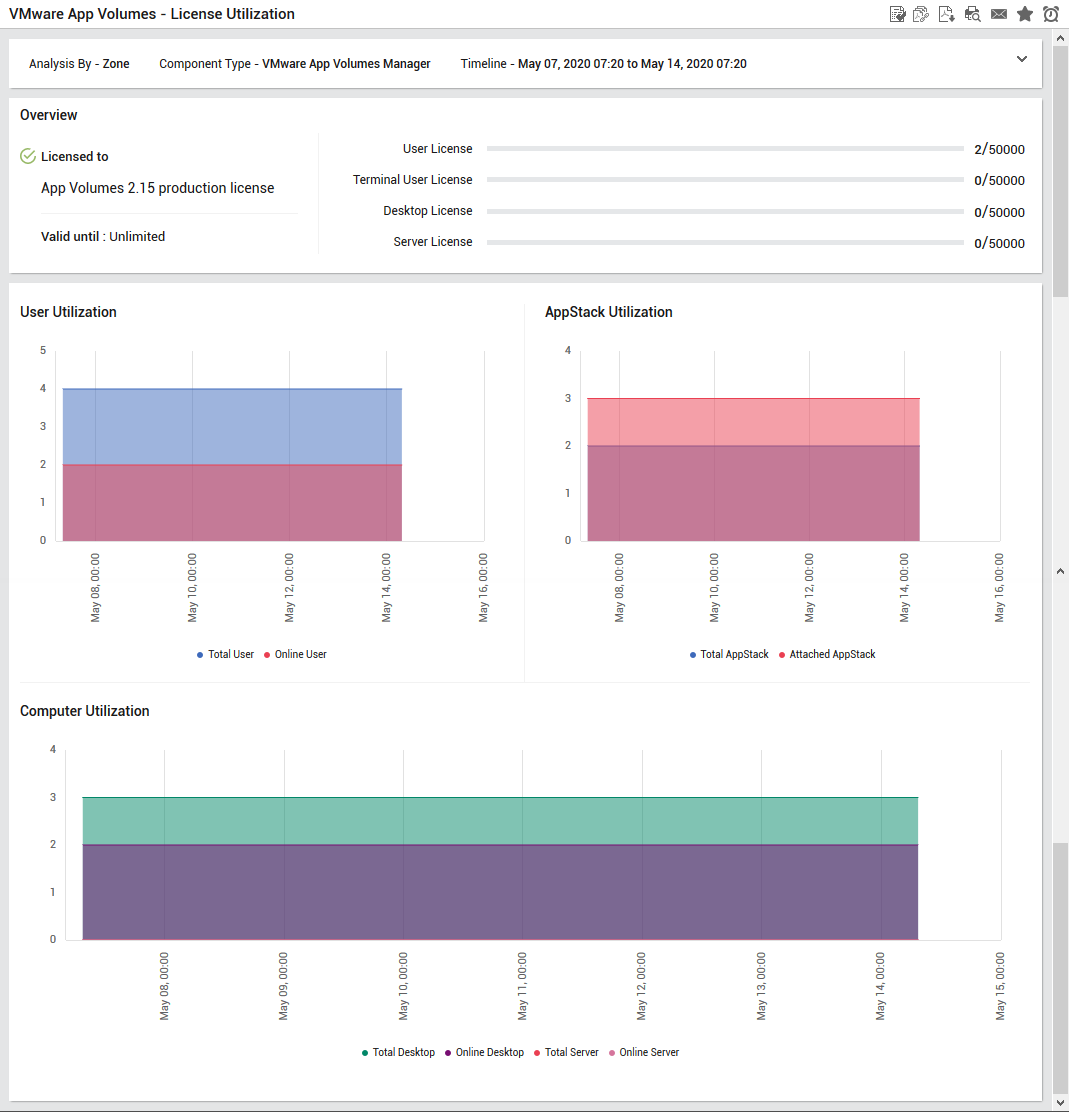Click the Terminal User License usage bar
Image resolution: width=1069 pixels, height=1112 pixels.
pos(725,180)
